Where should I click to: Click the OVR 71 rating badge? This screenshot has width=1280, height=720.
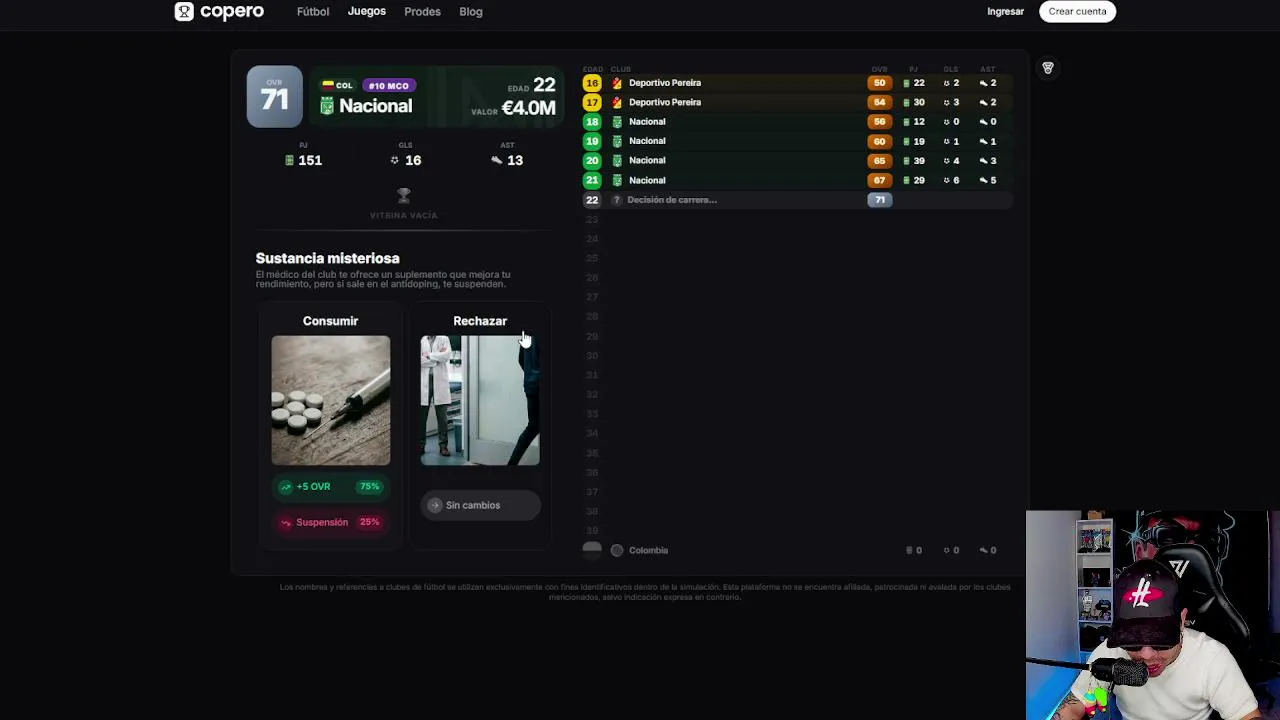(275, 97)
